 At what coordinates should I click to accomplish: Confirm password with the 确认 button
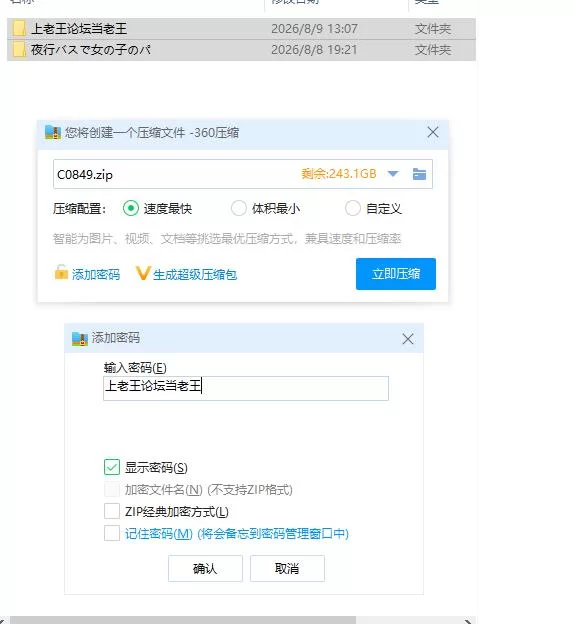click(x=205, y=569)
